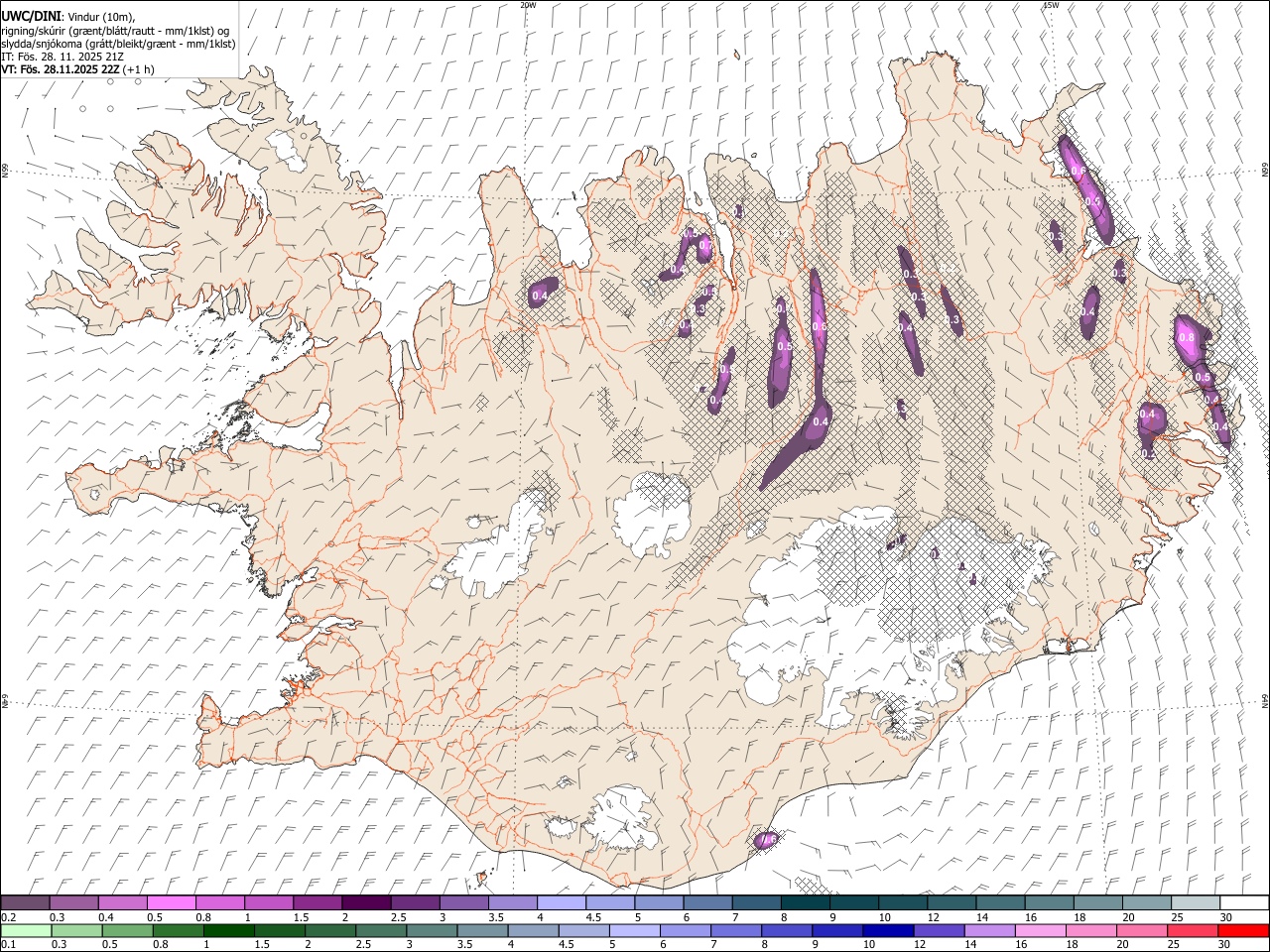The image size is (1270, 952).
Task: Select upper scale swatch starting at 18
Action: 1097,903
